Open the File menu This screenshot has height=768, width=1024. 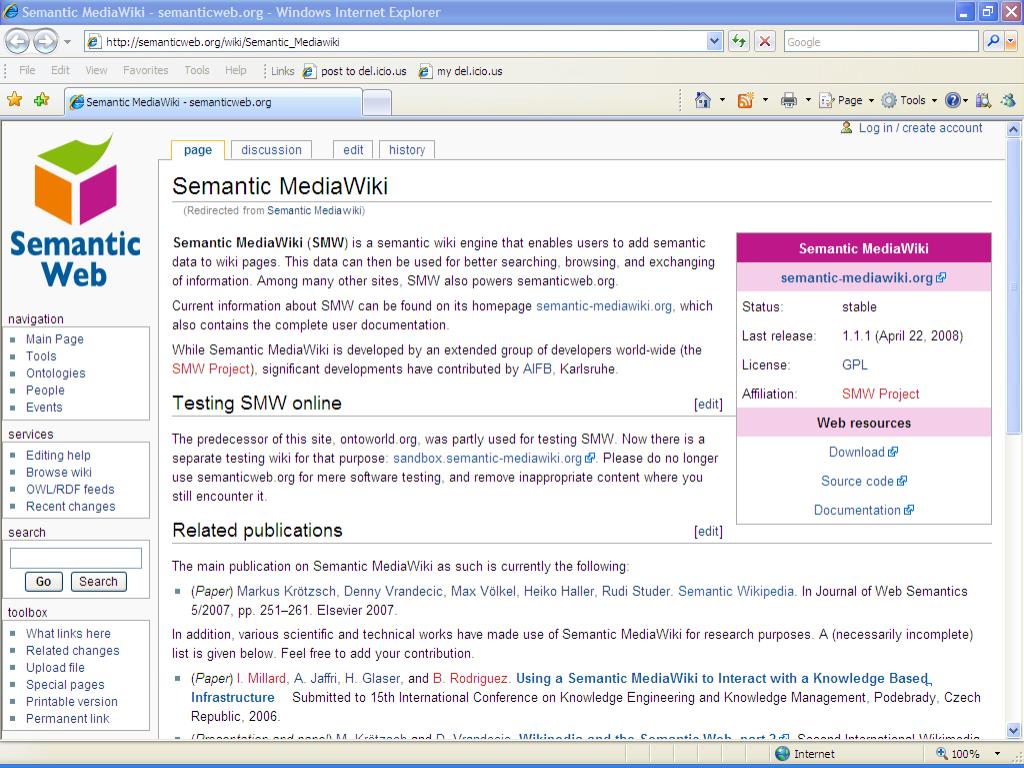[27, 70]
